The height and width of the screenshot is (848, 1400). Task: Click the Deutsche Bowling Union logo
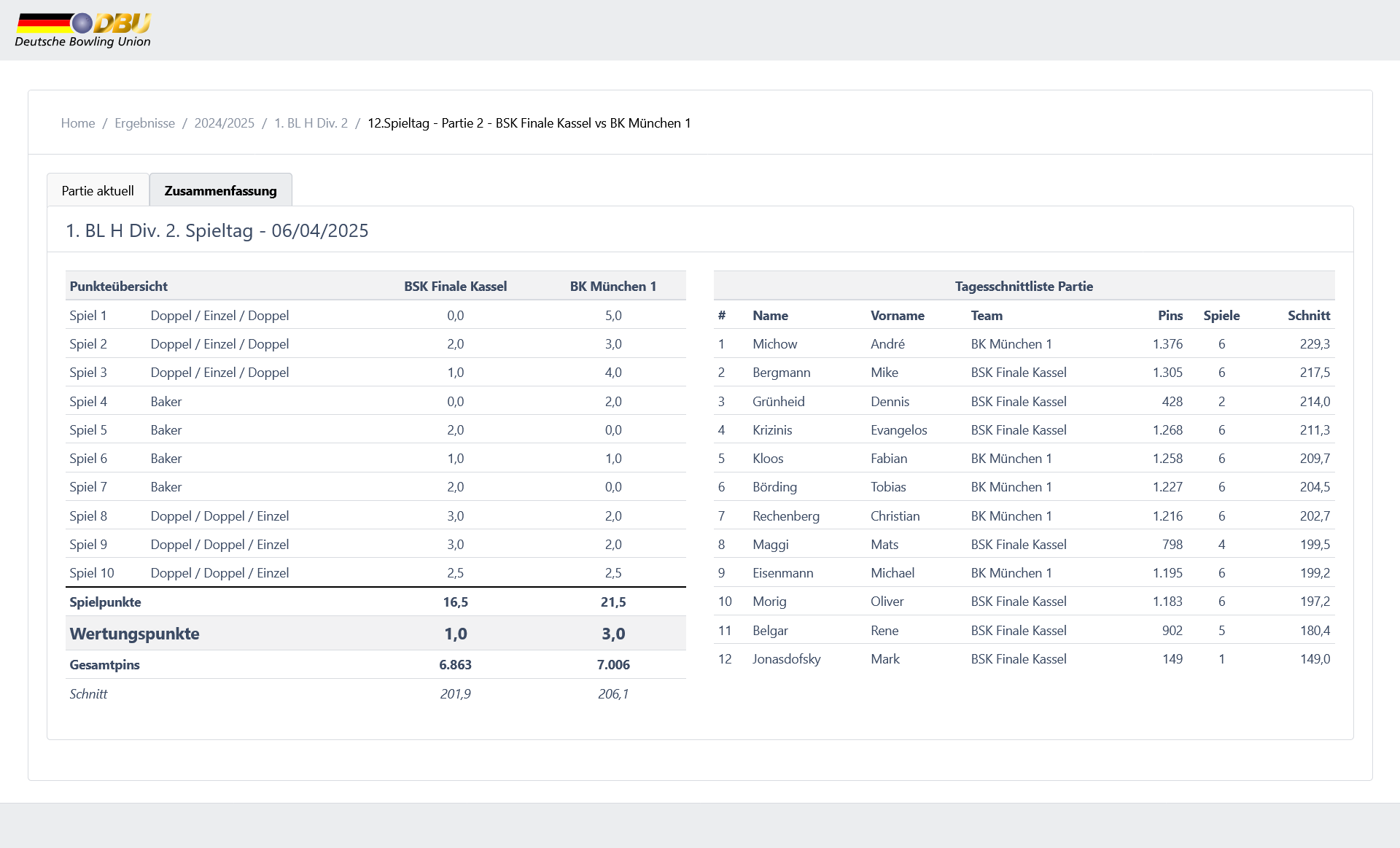[82, 30]
